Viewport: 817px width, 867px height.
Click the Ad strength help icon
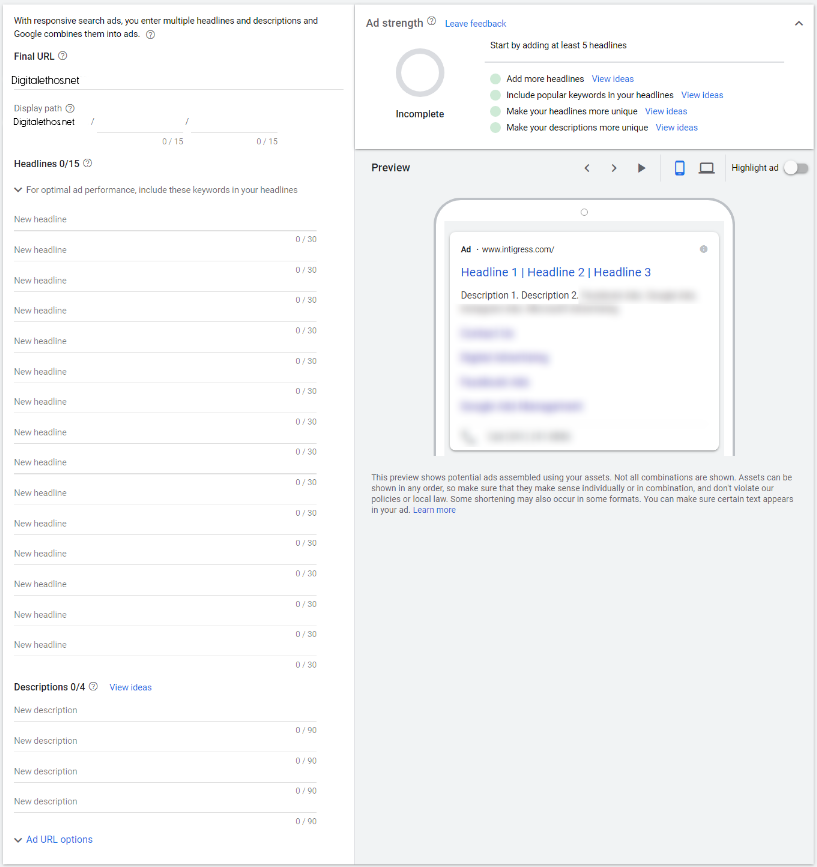point(431,22)
